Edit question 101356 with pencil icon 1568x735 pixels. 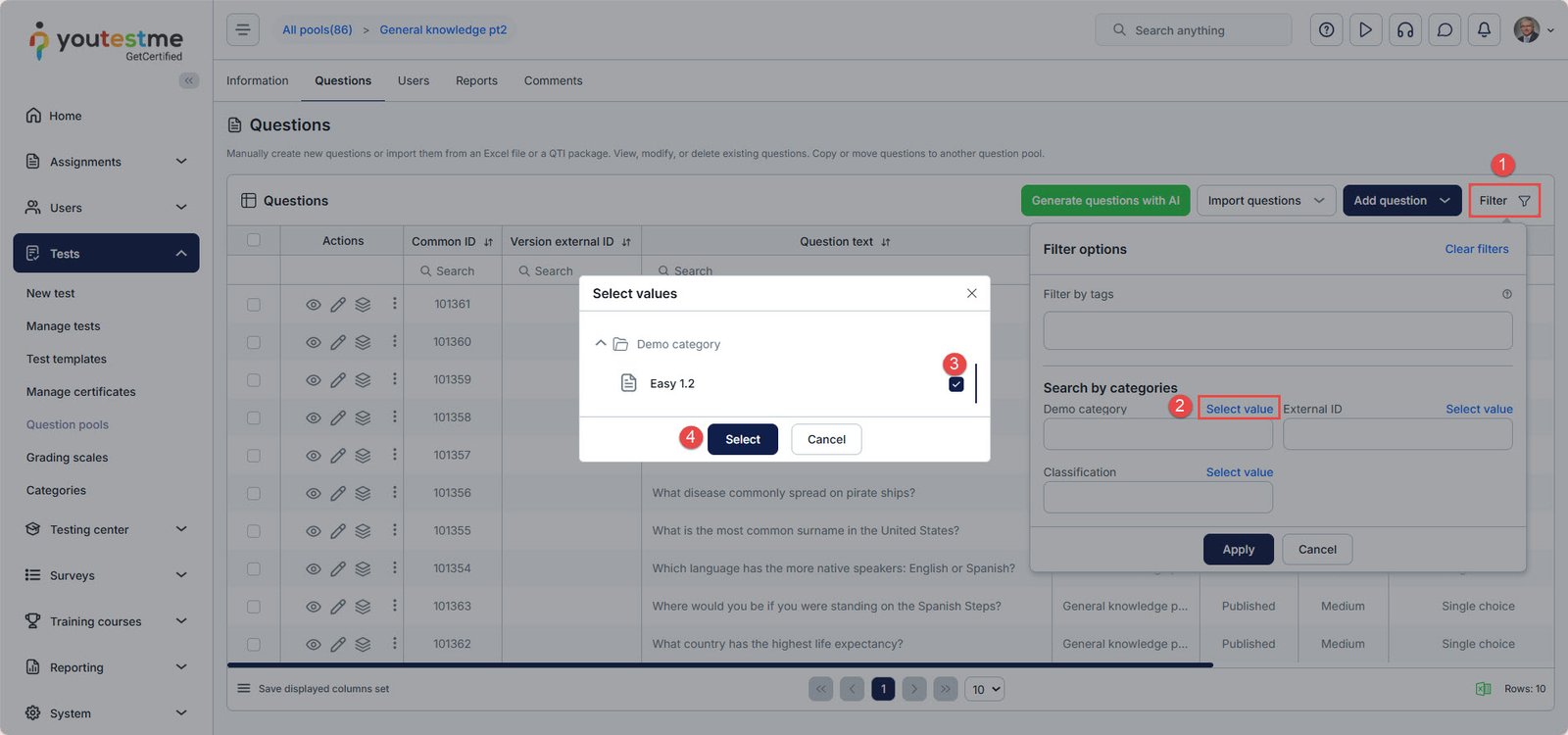(x=338, y=493)
